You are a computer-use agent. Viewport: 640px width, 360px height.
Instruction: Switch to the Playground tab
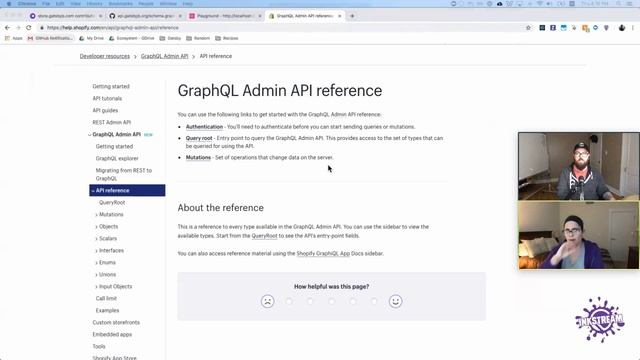pos(224,16)
